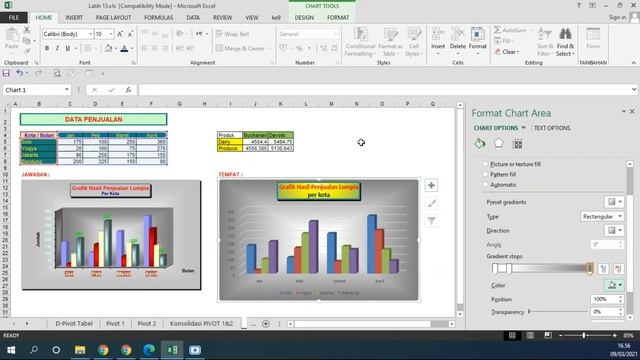Select Automatic fill option
The width and height of the screenshot is (640, 360).
[x=485, y=185]
